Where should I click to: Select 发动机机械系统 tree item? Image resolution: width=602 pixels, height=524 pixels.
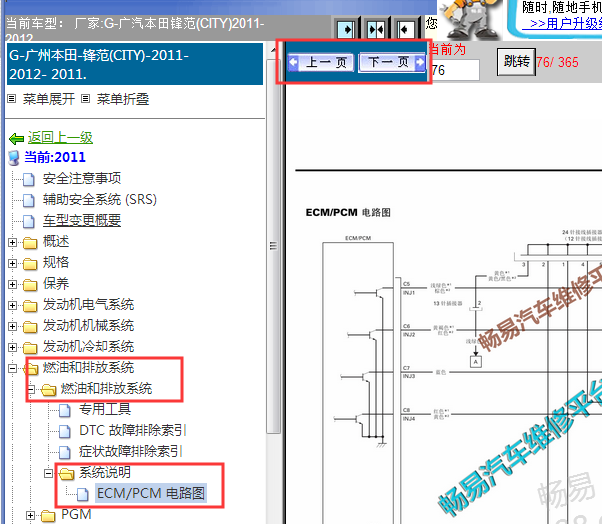point(88,326)
